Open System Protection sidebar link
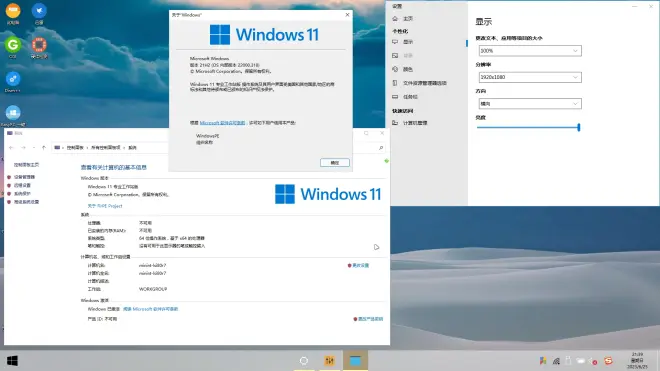660x371 pixels. tap(22, 194)
